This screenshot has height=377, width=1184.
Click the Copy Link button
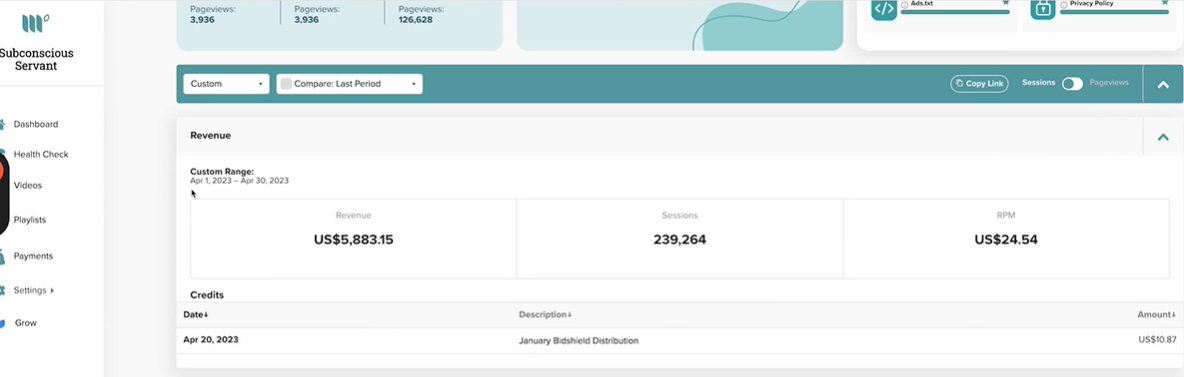pos(979,84)
